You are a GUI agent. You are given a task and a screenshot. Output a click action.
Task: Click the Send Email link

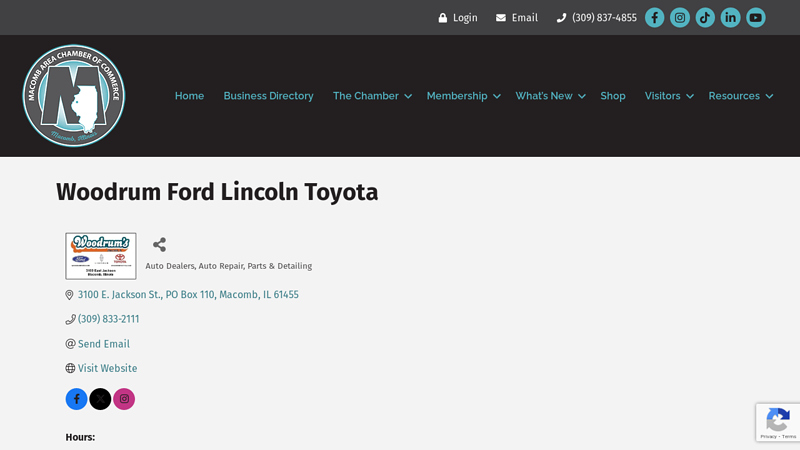[104, 344]
